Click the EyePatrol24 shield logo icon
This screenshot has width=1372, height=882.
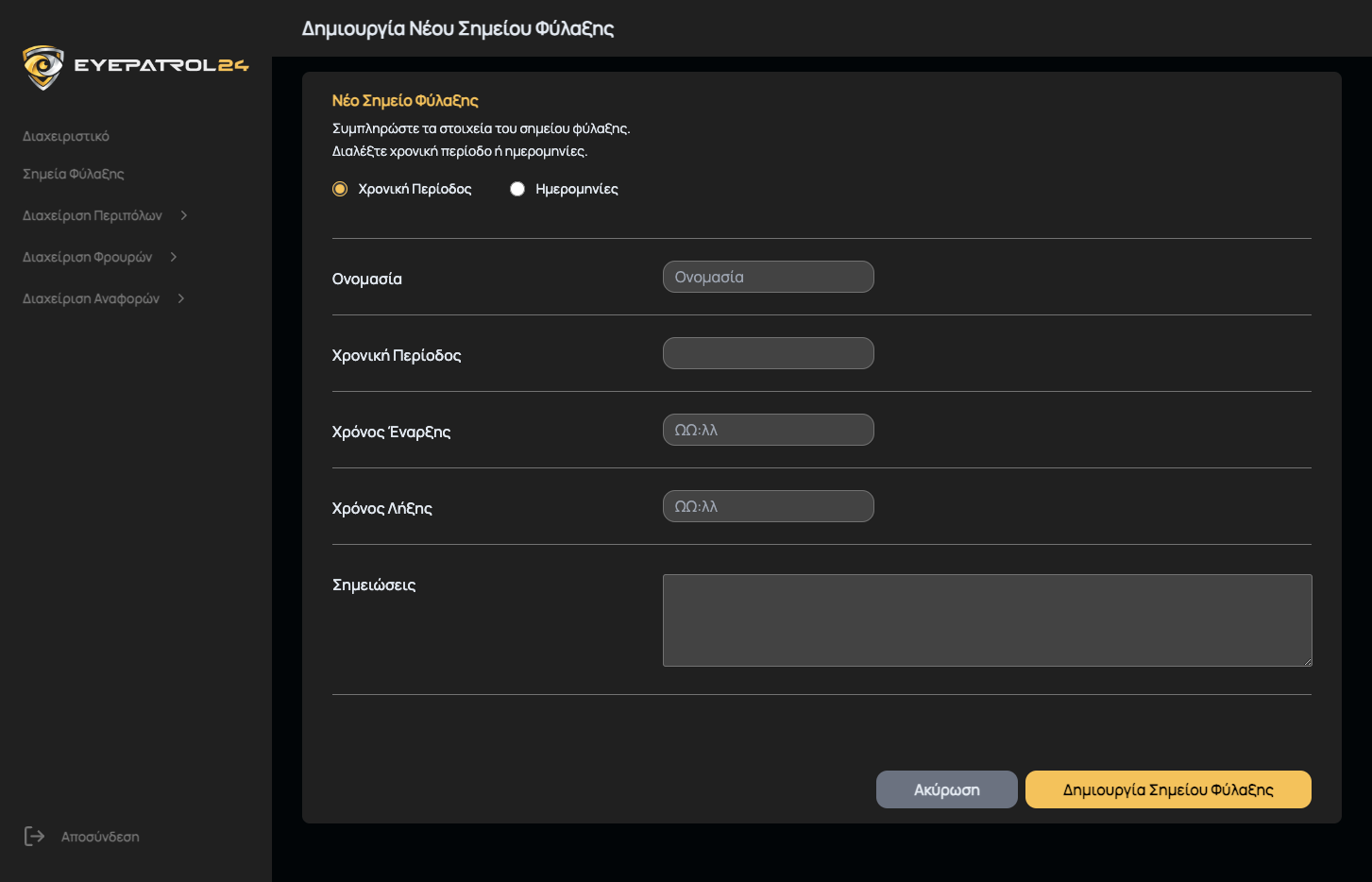point(42,67)
